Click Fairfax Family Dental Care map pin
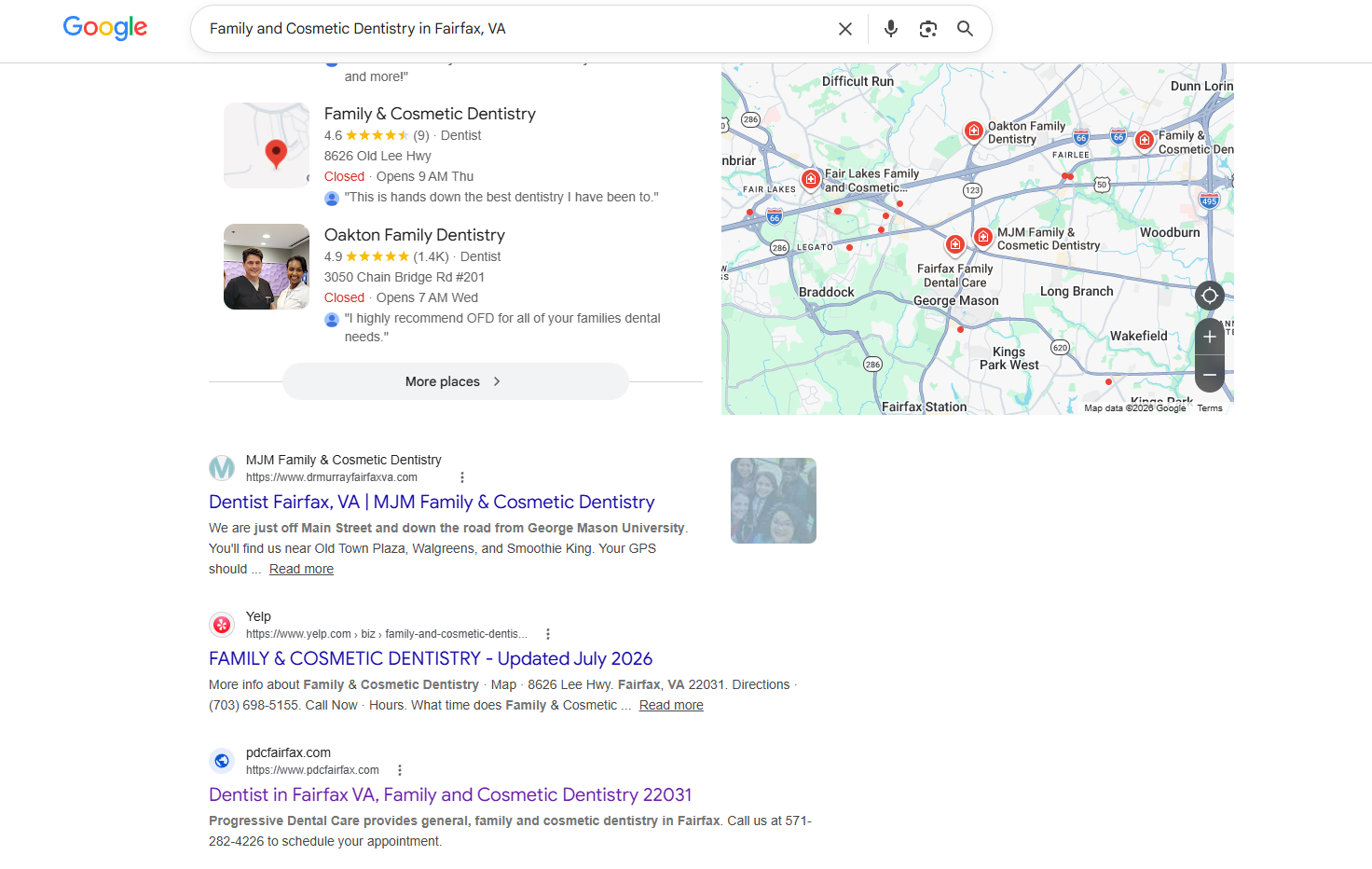Image resolution: width=1372 pixels, height=869 pixels. (x=954, y=244)
